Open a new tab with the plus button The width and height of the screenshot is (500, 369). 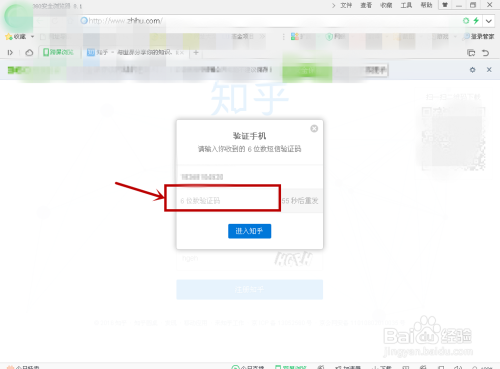[x=196, y=52]
